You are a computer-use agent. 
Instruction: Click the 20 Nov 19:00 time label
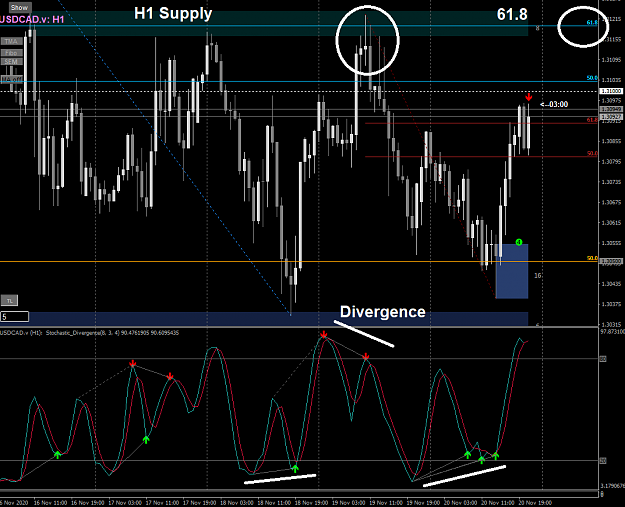(535, 503)
